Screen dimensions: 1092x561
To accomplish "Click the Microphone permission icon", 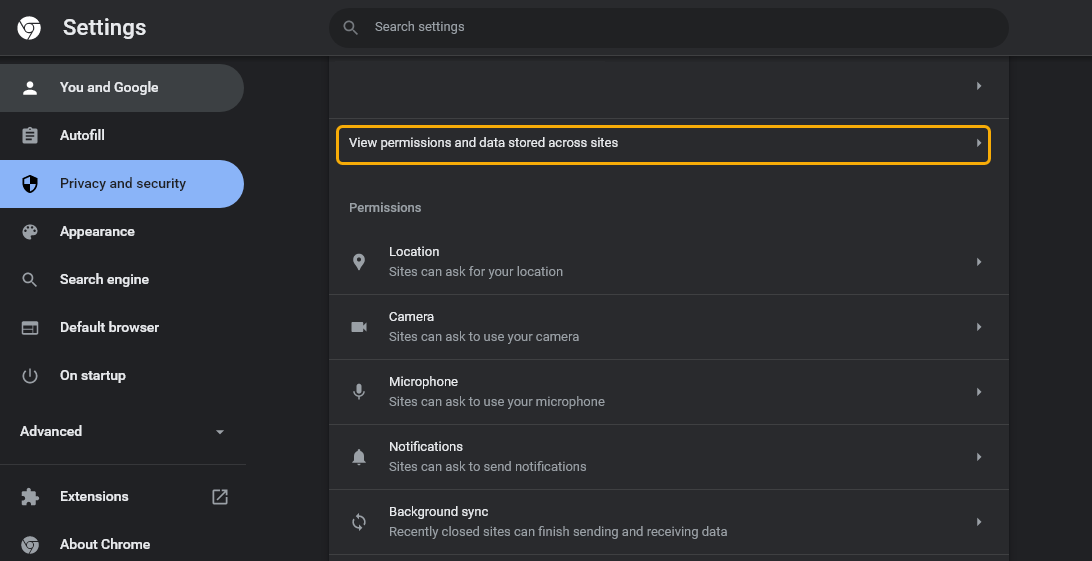I will [359, 392].
